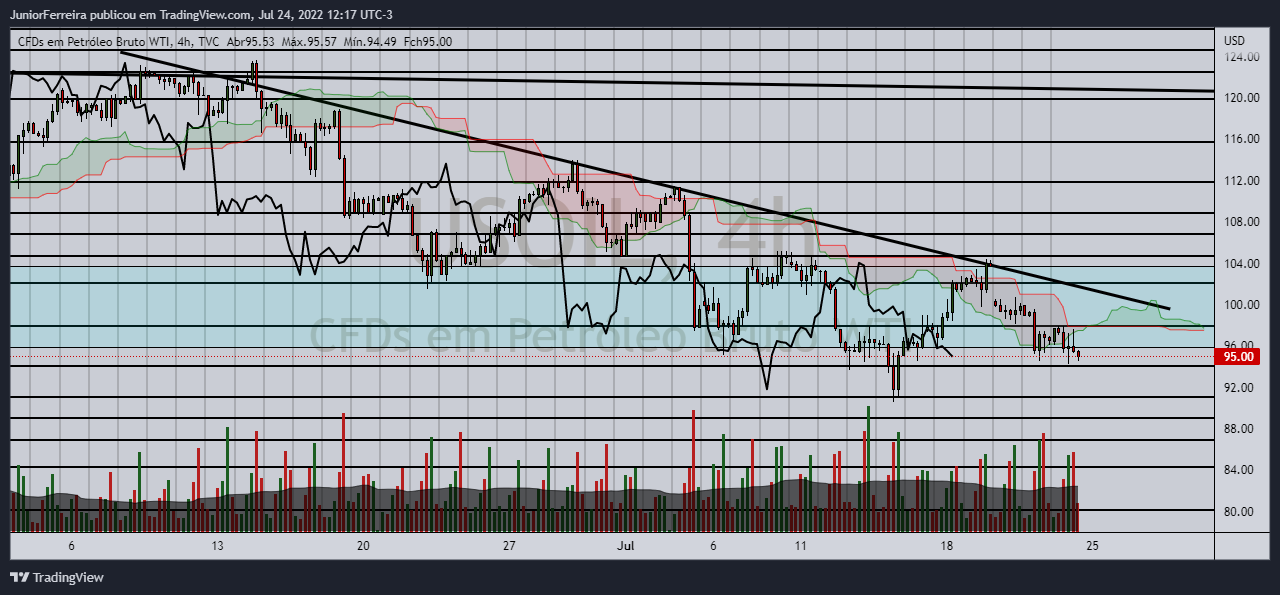Image resolution: width=1280 pixels, height=595 pixels.
Task: Click the 'Jul' month label on the time axis
Action: pos(627,546)
